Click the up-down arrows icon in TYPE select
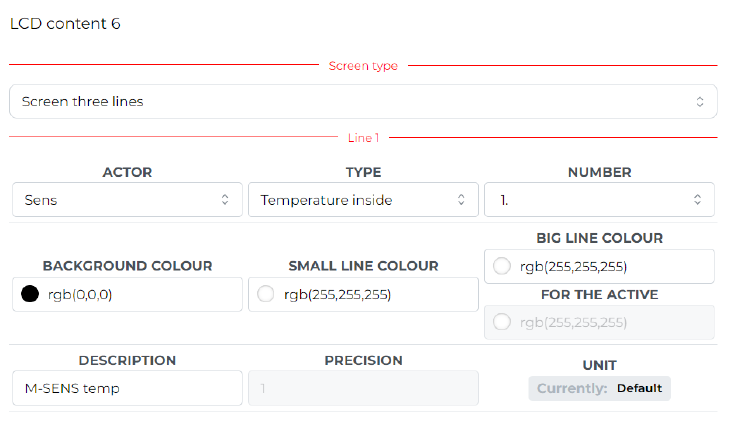The width and height of the screenshot is (730, 424). click(x=461, y=200)
